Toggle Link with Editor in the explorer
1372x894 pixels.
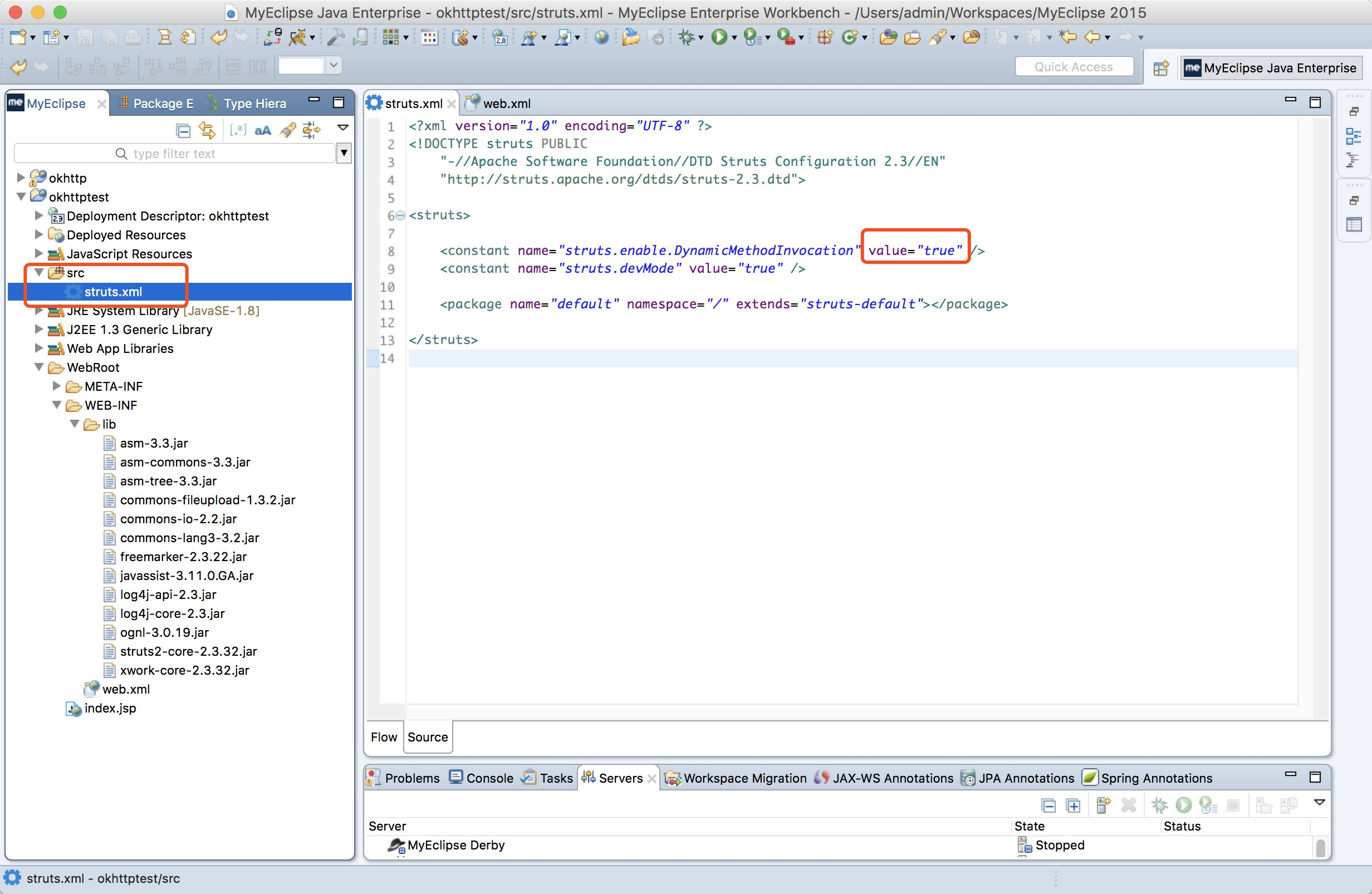pyautogui.click(x=207, y=130)
